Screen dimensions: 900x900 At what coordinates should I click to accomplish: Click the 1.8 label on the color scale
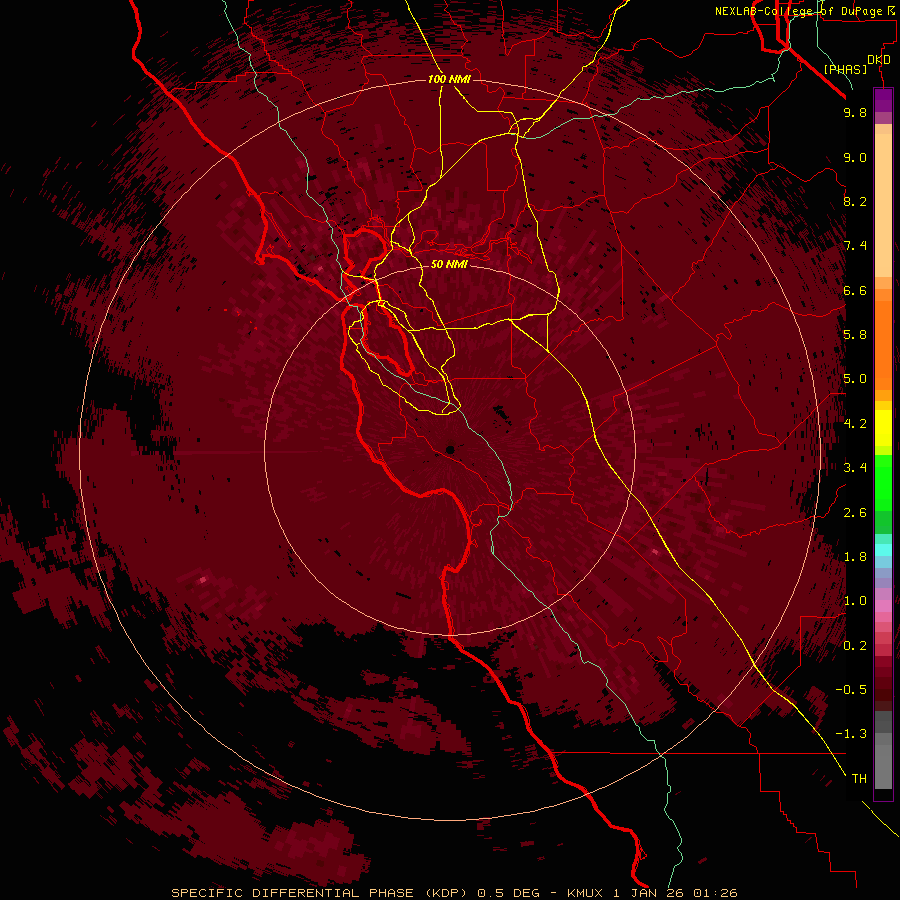tap(855, 557)
